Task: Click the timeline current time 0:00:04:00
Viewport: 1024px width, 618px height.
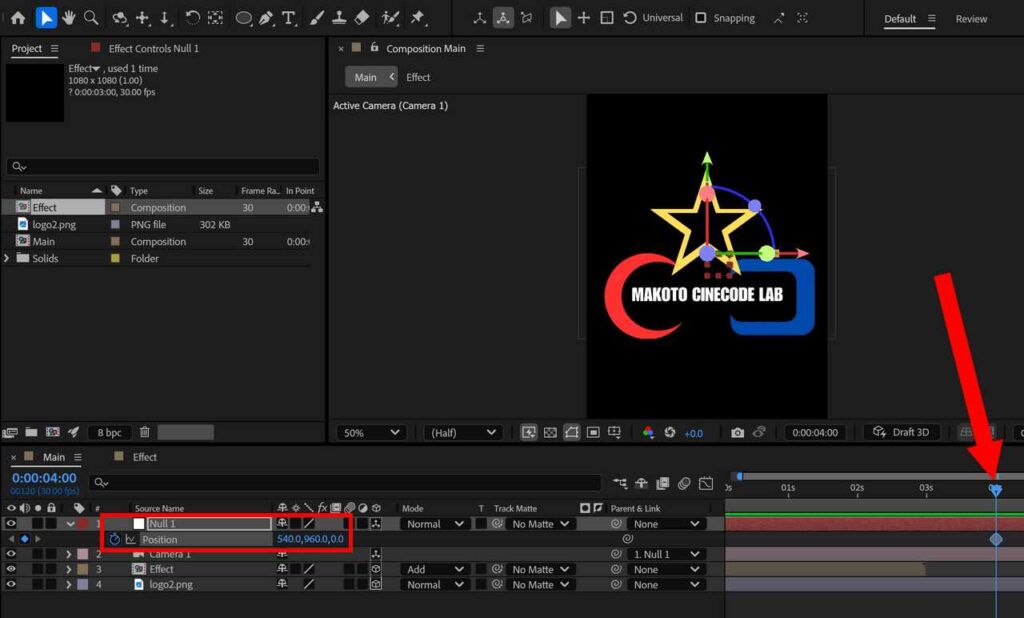Action: (x=44, y=478)
